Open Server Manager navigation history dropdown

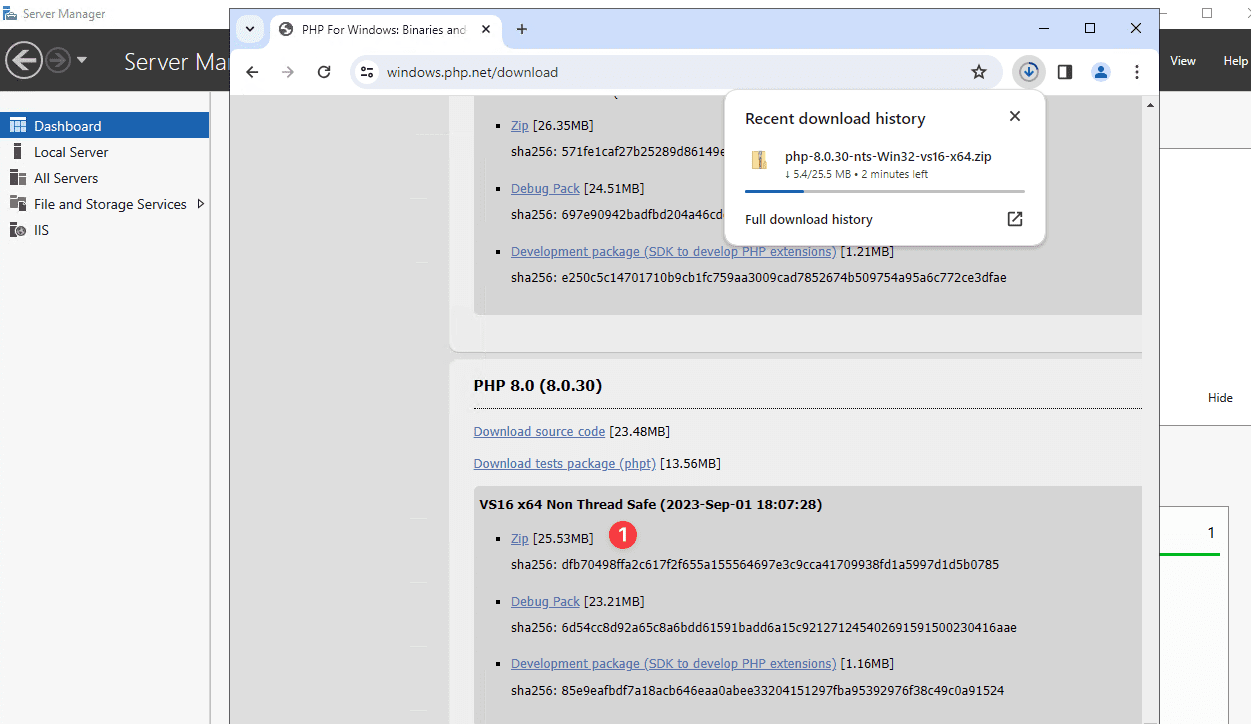(82, 61)
